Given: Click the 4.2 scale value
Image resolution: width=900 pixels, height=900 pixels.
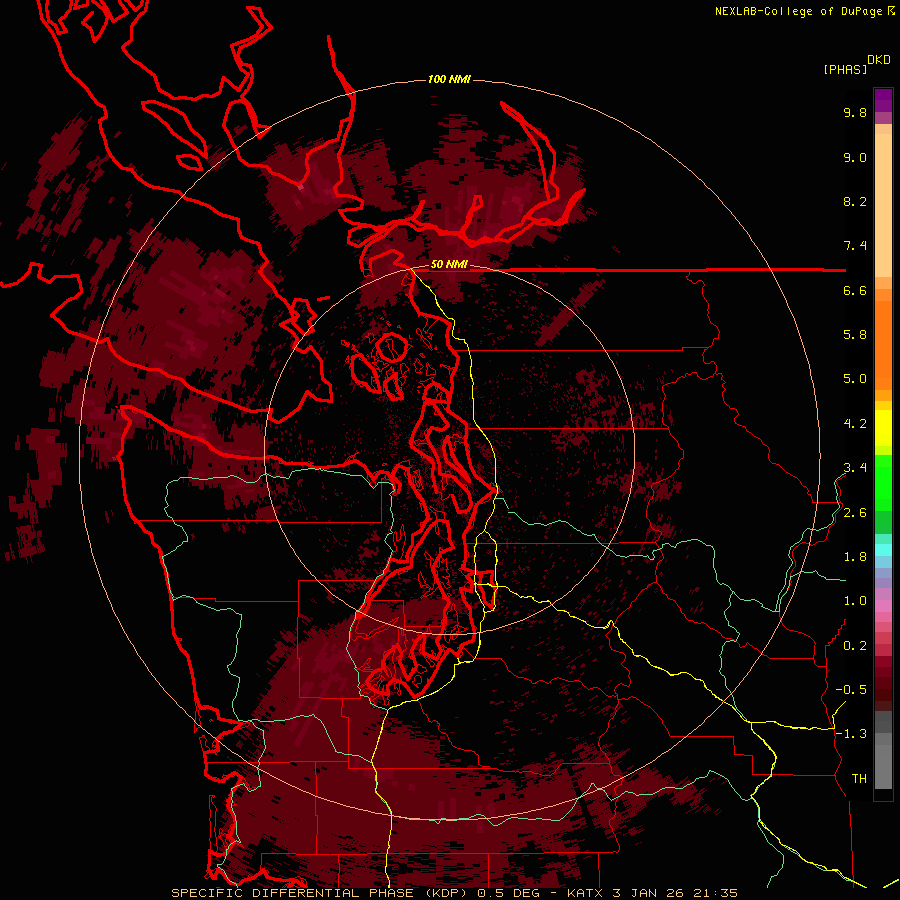Looking at the screenshot, I should tap(855, 424).
